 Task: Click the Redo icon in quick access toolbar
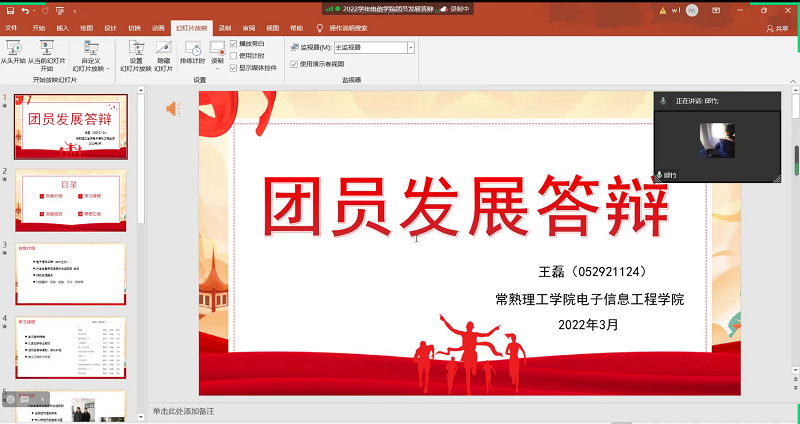(x=45, y=10)
